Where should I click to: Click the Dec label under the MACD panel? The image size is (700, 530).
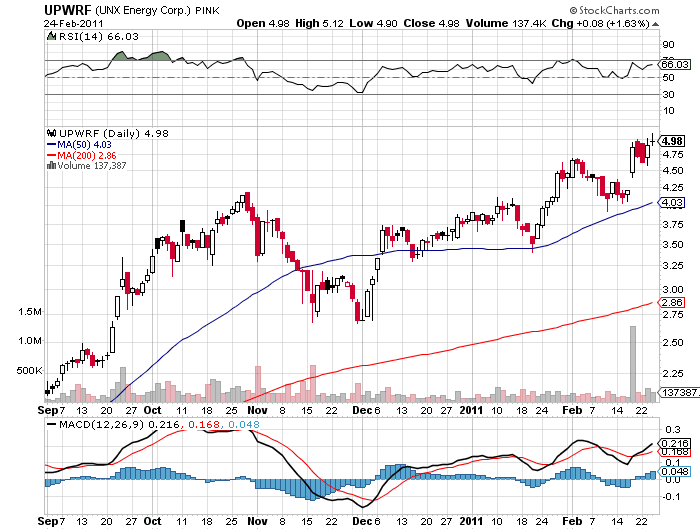point(362,521)
